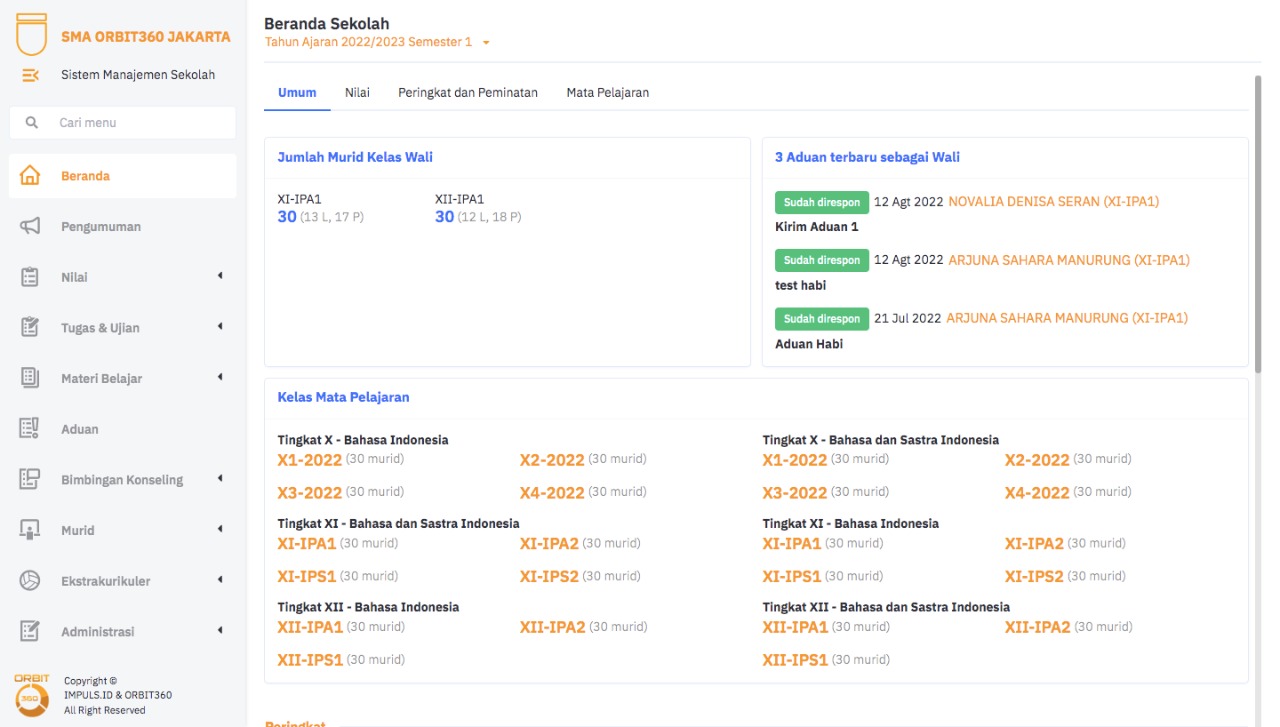The image size is (1280, 727).
Task: Expand the Administrasi submenu arrow
Action: coord(220,631)
